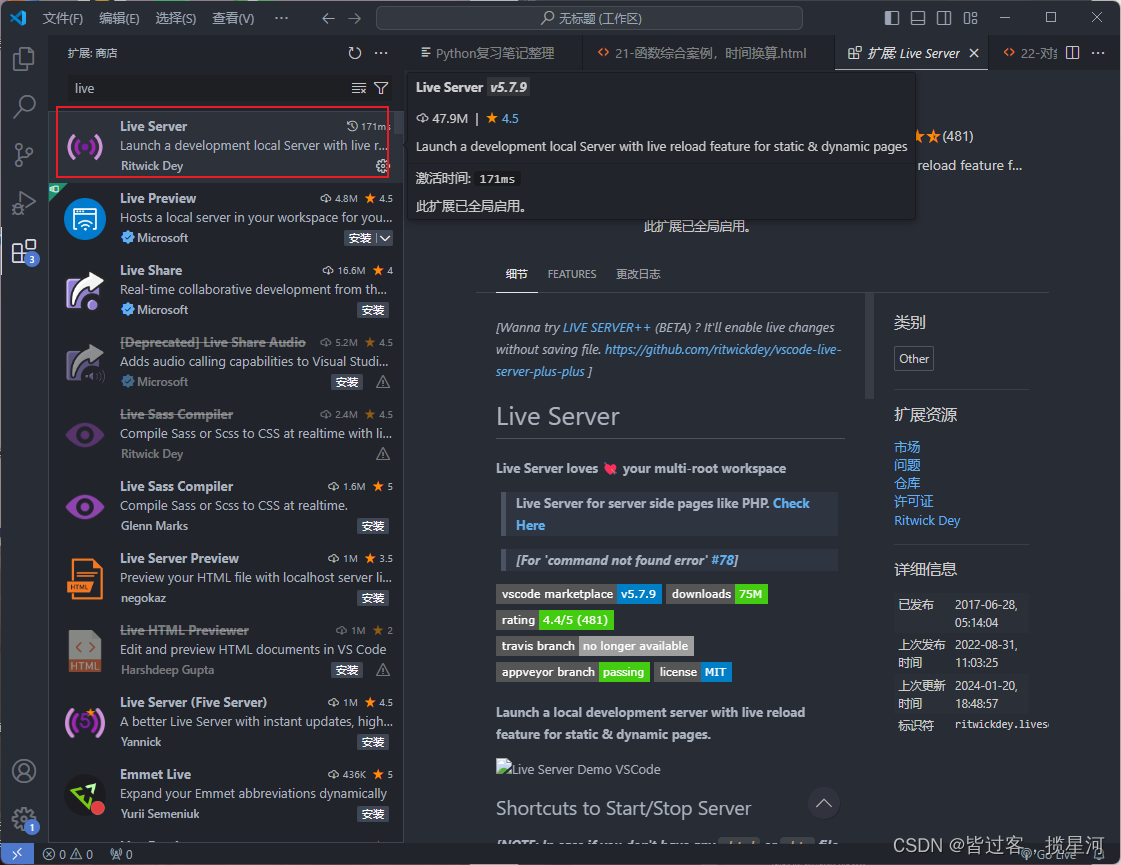Image resolution: width=1121 pixels, height=865 pixels.
Task: Open the 查看(V) menu
Action: pos(233,19)
